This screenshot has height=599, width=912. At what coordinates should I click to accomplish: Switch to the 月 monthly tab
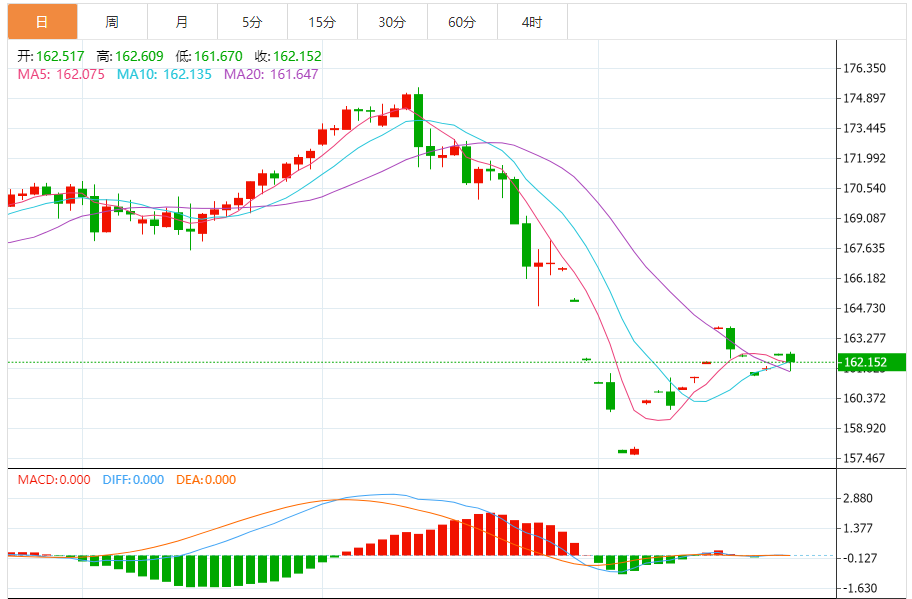pyautogui.click(x=182, y=22)
